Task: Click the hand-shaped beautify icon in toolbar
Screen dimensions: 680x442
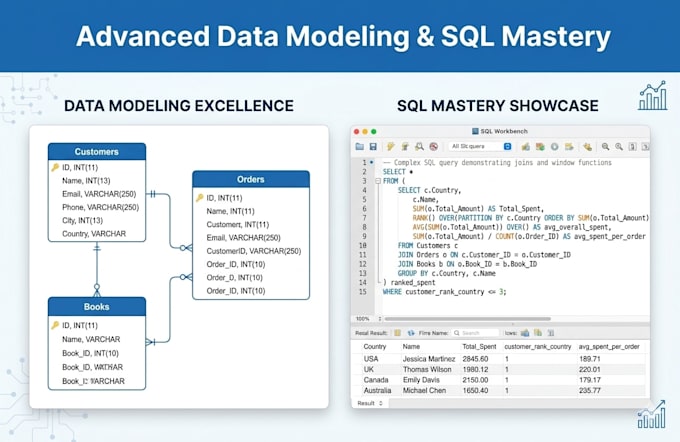Action: (588, 147)
